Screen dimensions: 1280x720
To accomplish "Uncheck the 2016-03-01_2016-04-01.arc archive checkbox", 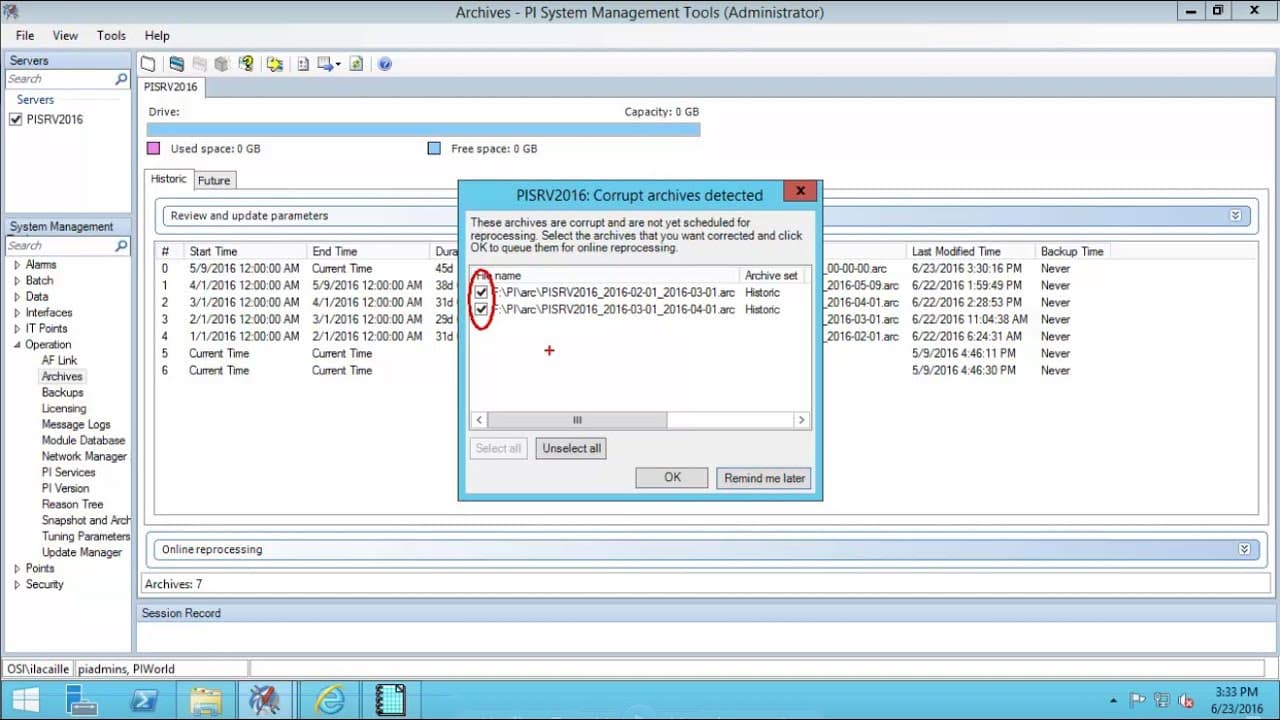I will click(x=482, y=309).
